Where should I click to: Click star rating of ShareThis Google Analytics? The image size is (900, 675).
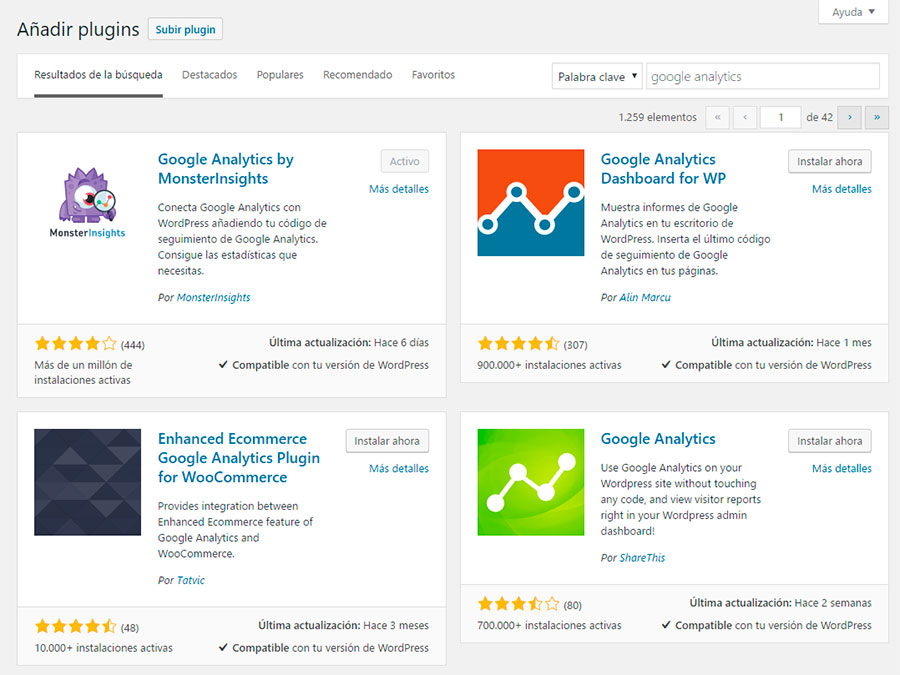point(518,604)
